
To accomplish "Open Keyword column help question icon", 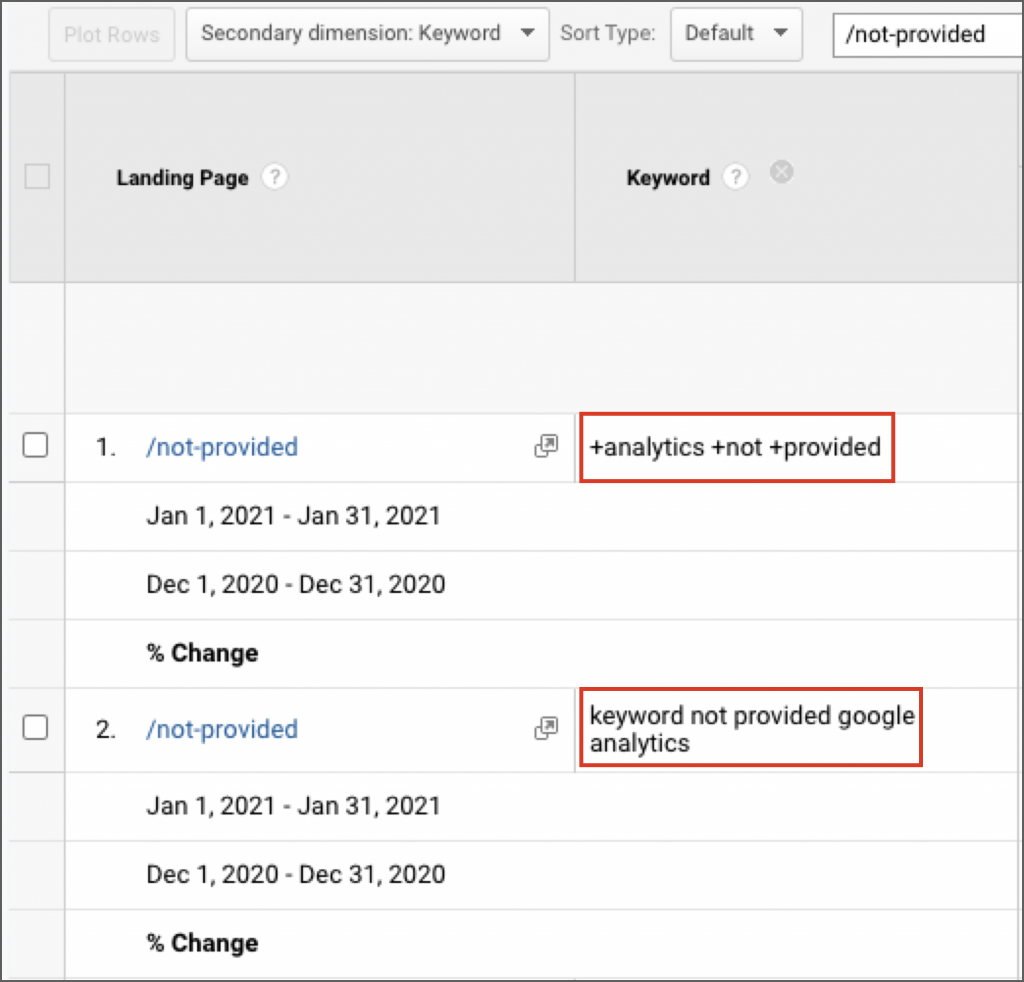I will (736, 177).
